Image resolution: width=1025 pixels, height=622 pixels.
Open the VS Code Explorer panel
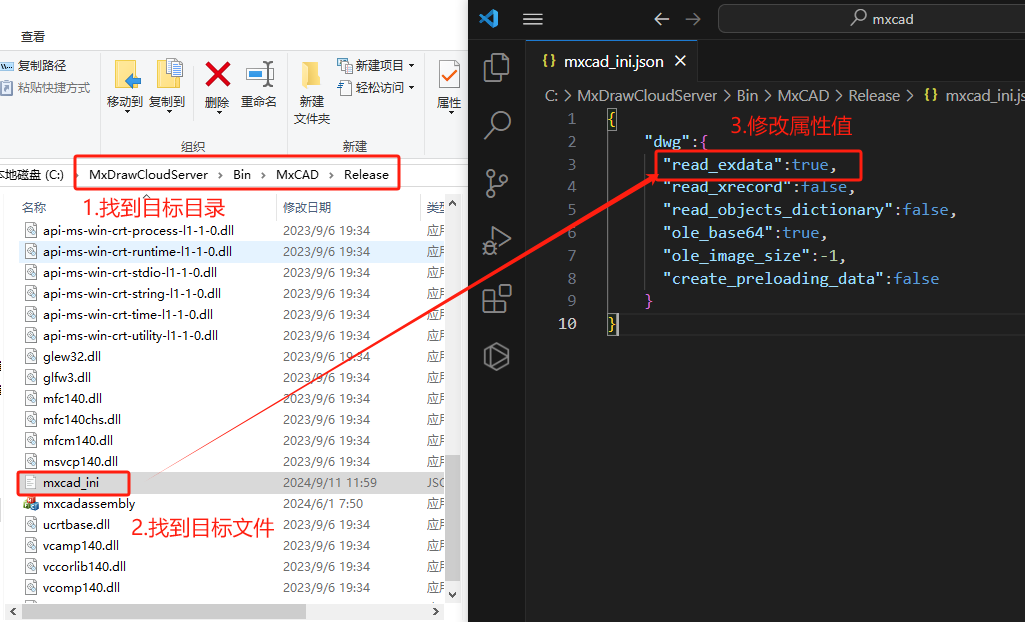497,67
